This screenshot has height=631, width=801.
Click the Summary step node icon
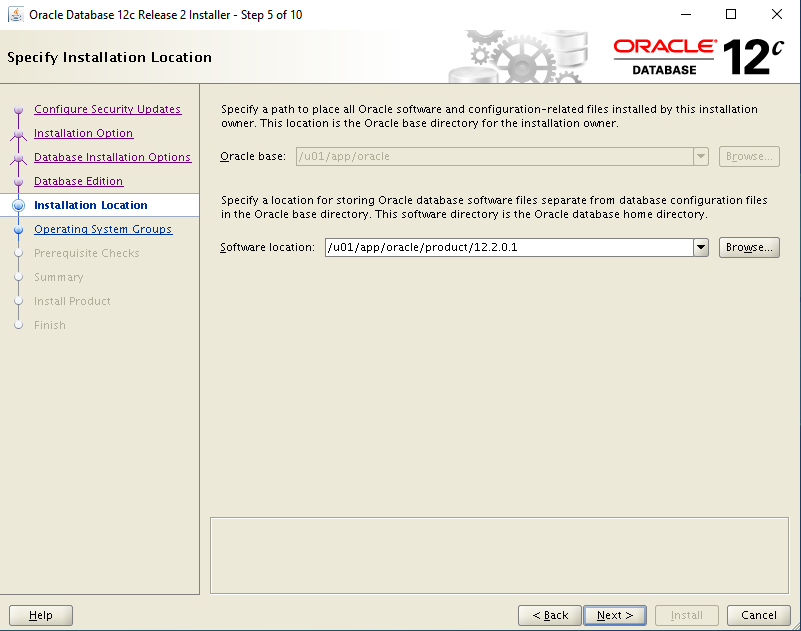pyautogui.click(x=18, y=277)
